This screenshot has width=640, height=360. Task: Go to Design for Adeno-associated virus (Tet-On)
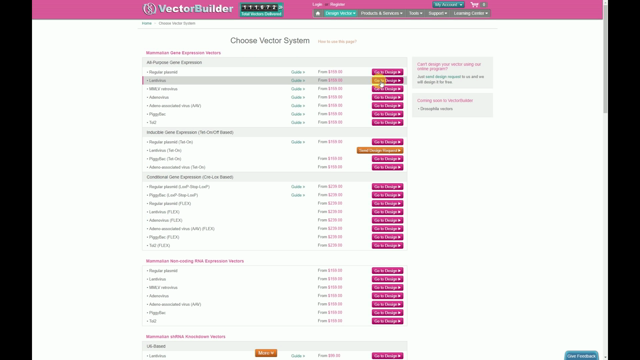[387, 167]
